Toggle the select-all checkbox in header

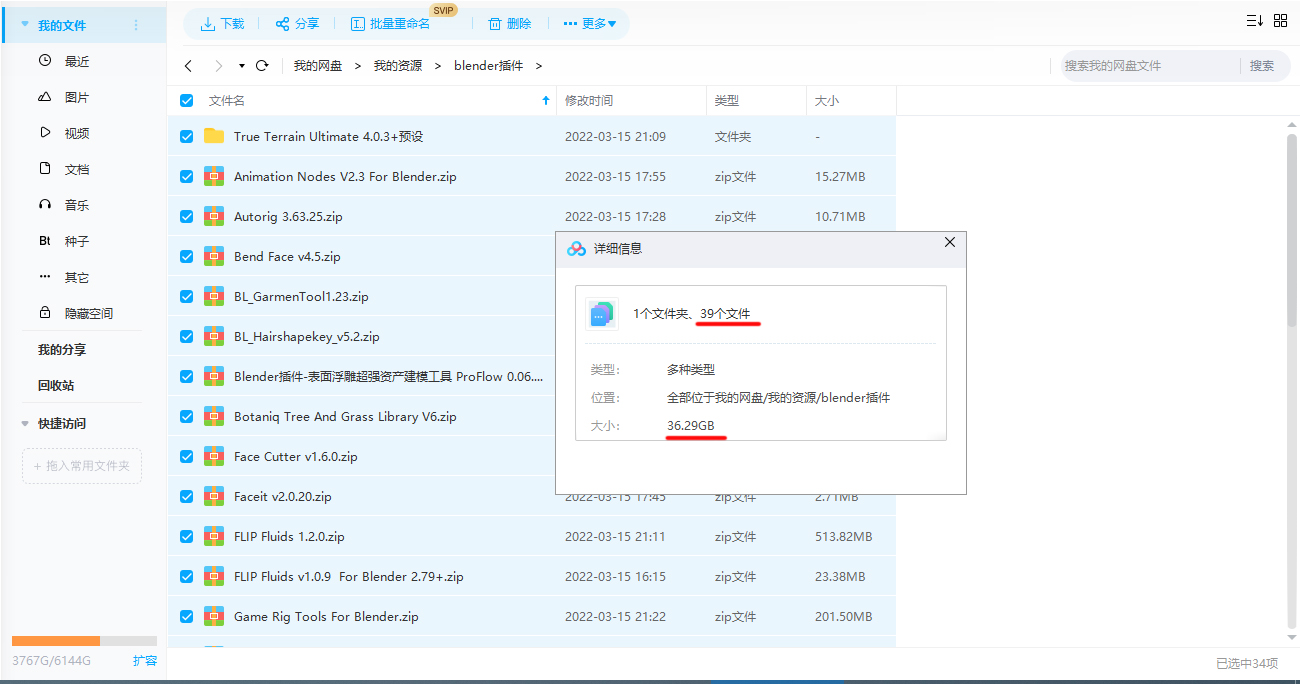pyautogui.click(x=186, y=101)
